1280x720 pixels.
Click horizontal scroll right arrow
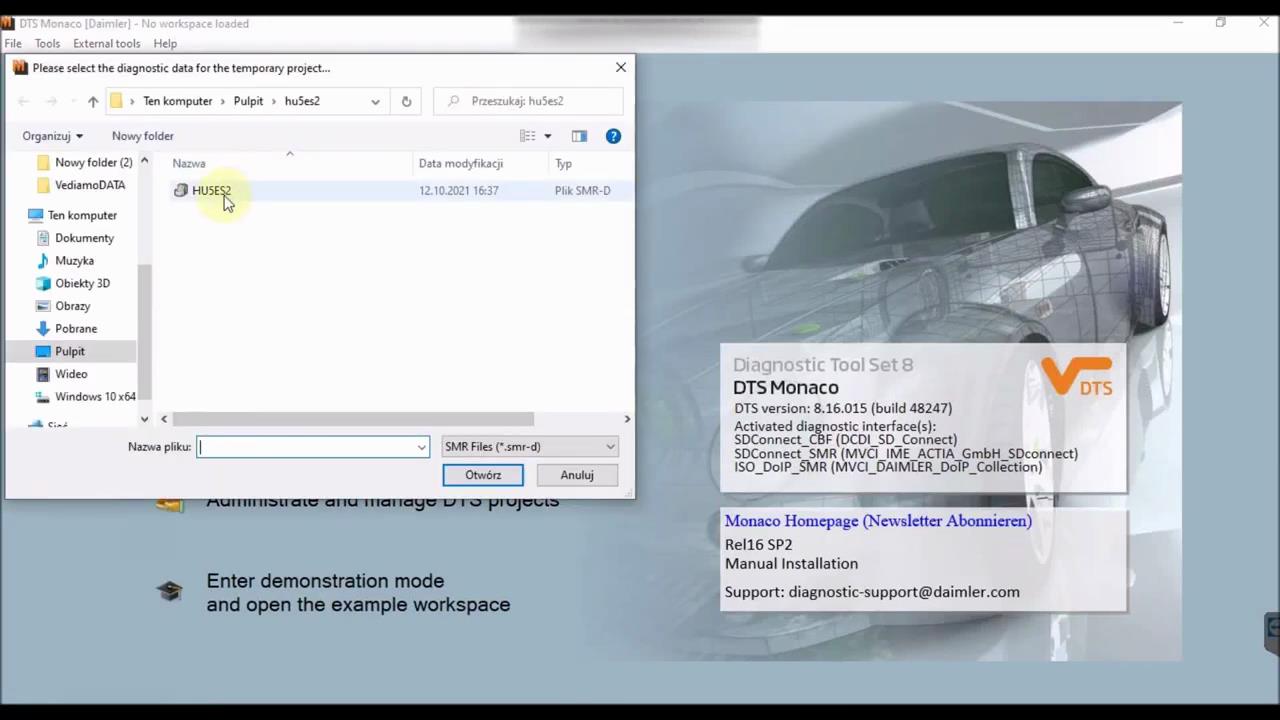pos(627,419)
